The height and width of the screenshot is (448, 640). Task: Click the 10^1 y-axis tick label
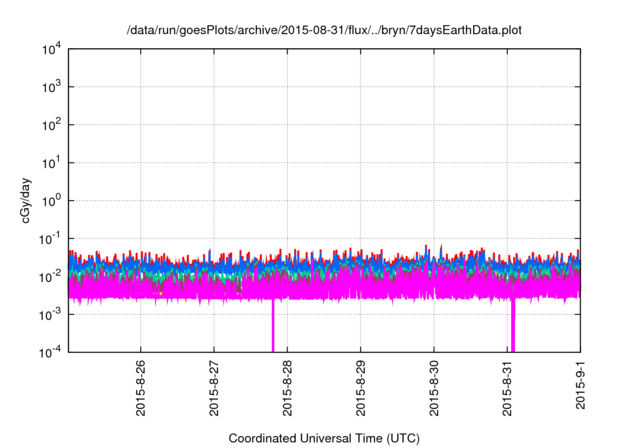click(51, 163)
